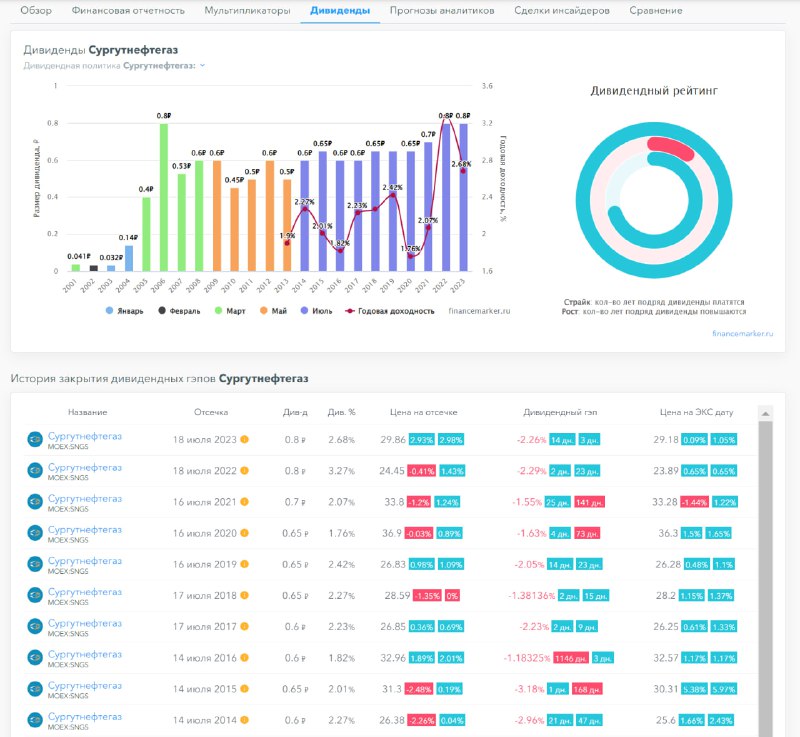
Task: Open Сургутнефтегаз link in 16 июля 2020 row
Action: (85, 529)
